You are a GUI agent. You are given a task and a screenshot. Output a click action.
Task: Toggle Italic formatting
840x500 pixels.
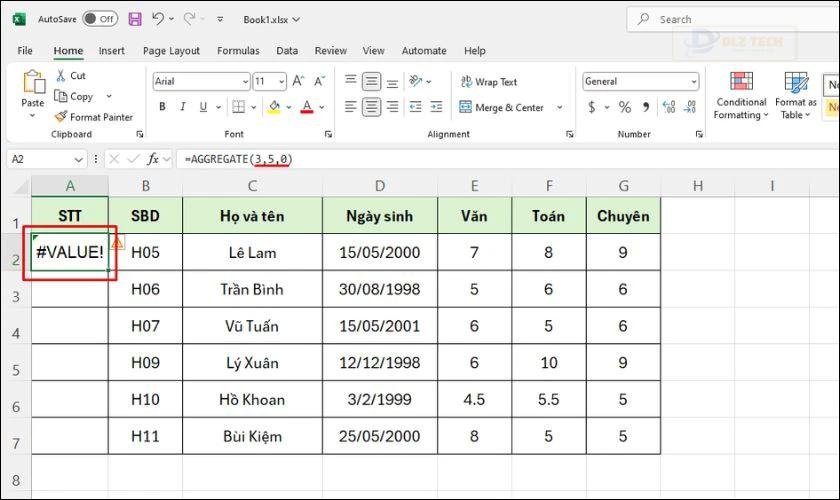(x=183, y=107)
